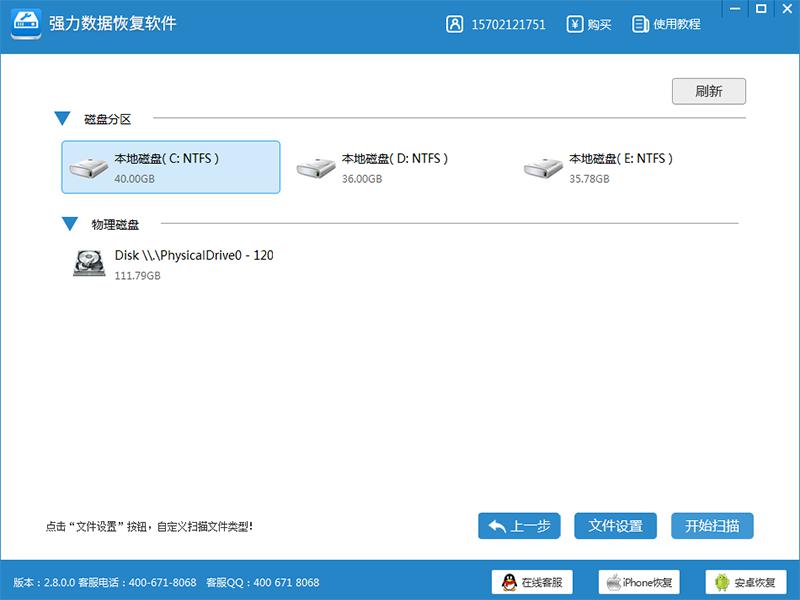
Task: Select 本地磁盘( E: NTFS ) label
Action: (x=621, y=159)
